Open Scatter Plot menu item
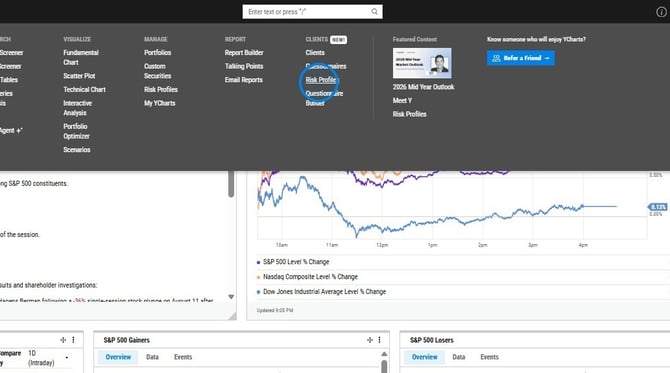The height and width of the screenshot is (373, 670). pos(79,76)
